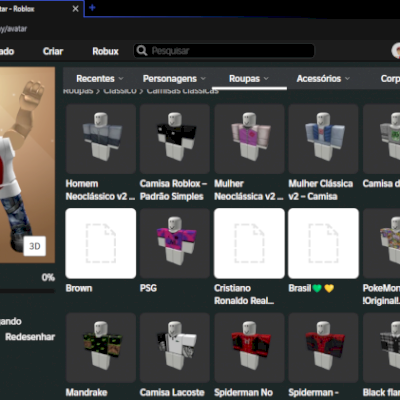Click the 'Camisa Lacoste' item name
Image resolution: width=400 pixels, height=400 pixels.
tap(172, 393)
